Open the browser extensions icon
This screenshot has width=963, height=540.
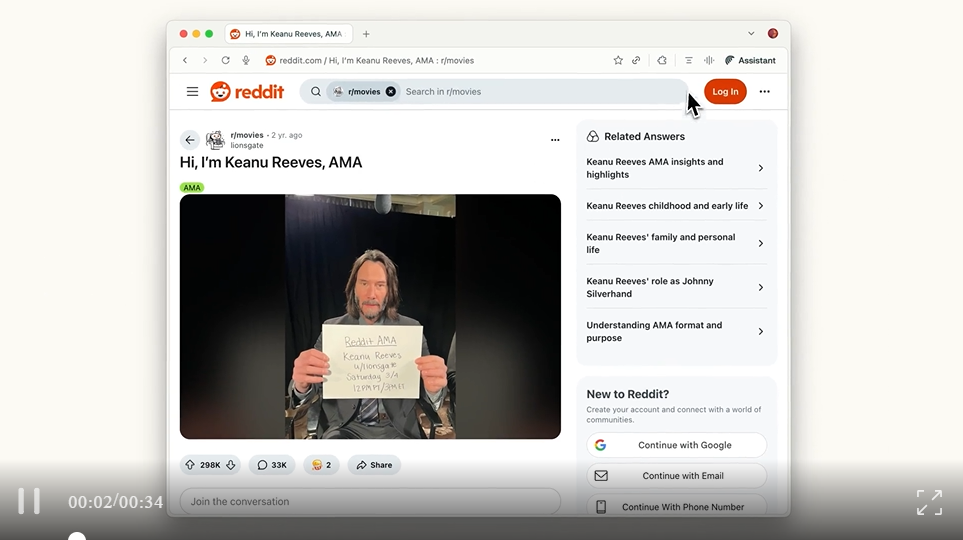661,60
